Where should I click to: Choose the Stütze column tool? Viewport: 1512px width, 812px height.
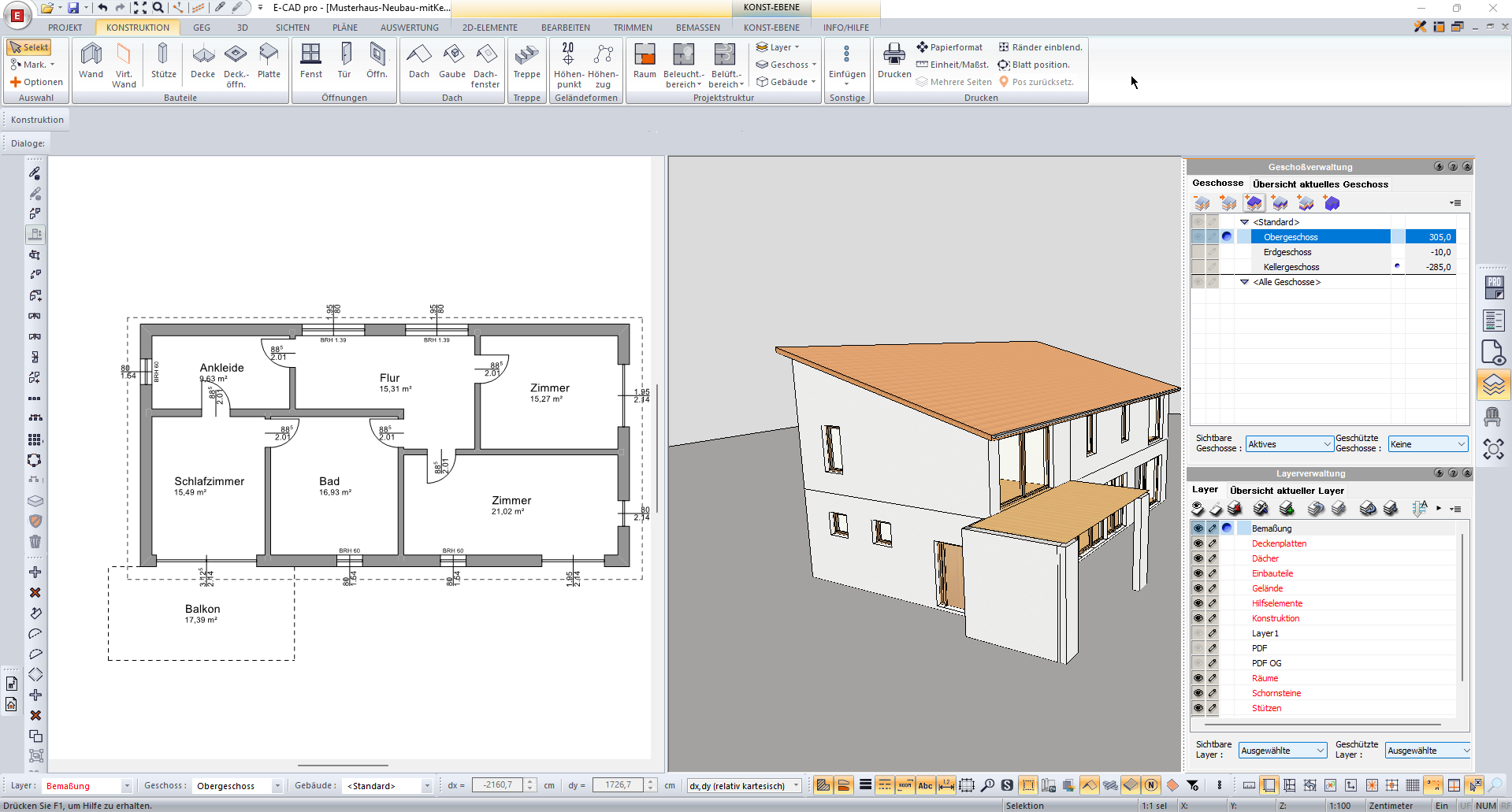163,61
